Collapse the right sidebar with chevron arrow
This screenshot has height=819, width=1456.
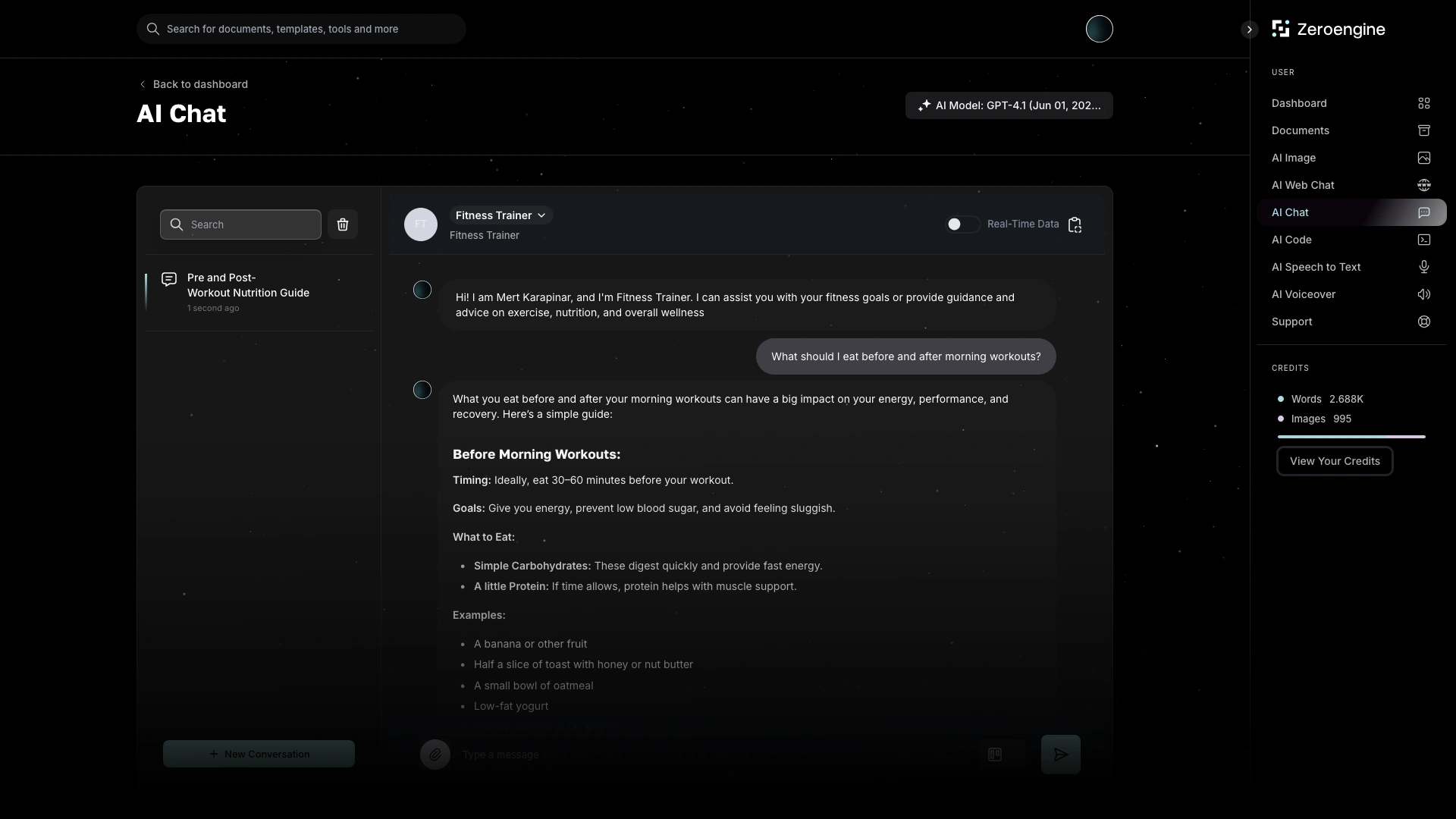point(1248,30)
